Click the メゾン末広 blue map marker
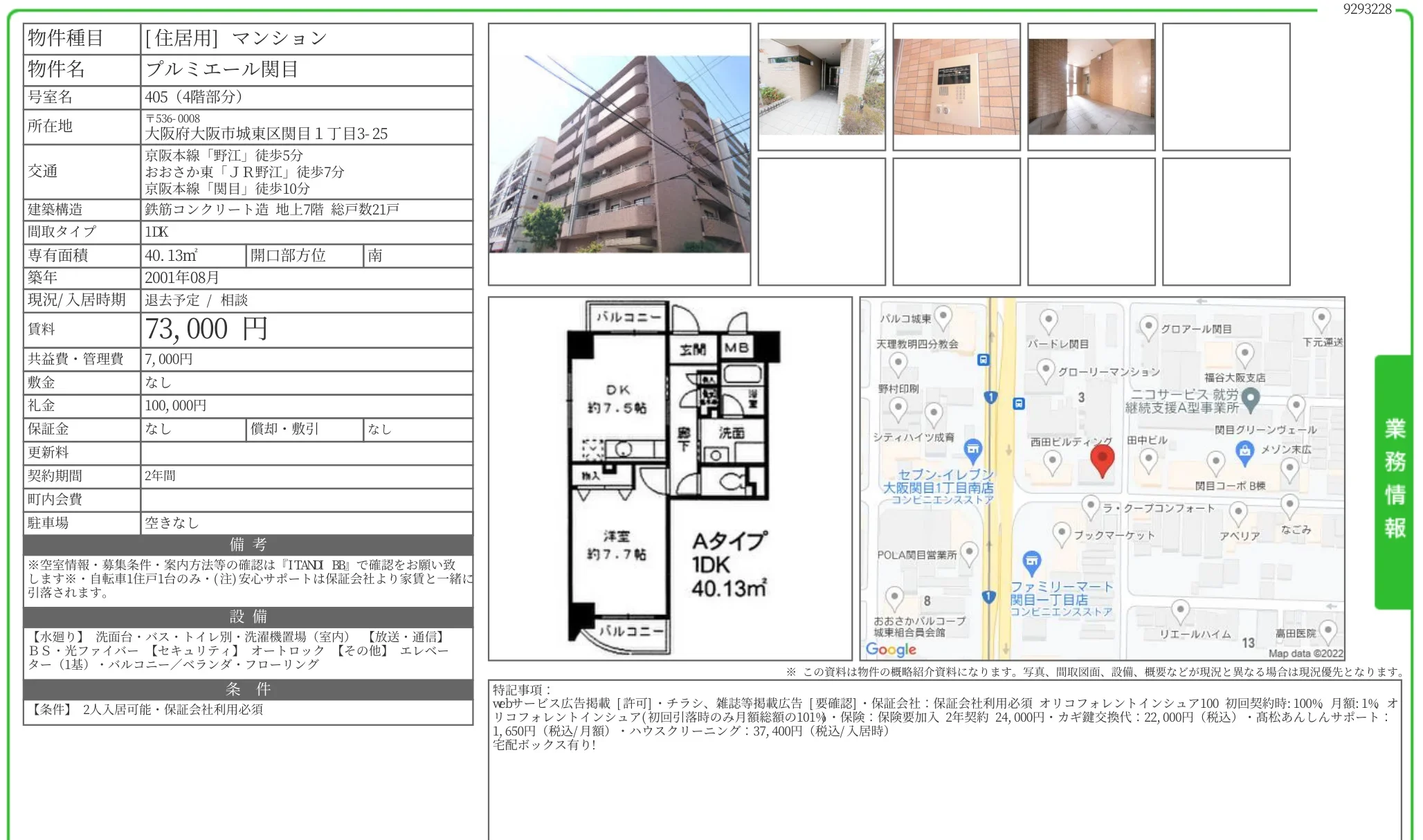Screen dimensions: 1423x840 [1244, 453]
